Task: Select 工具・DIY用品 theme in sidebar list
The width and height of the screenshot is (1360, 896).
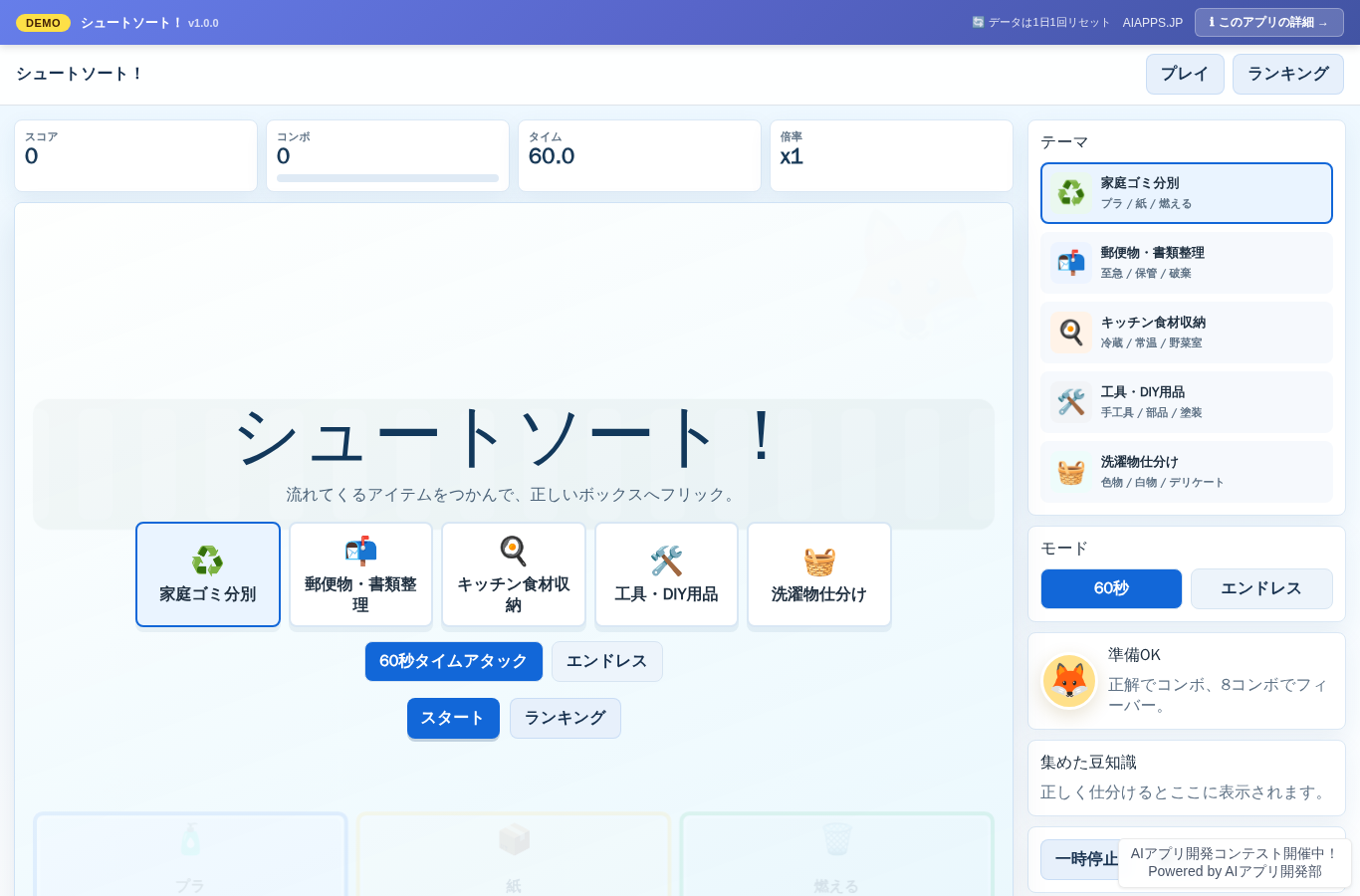Action: click(1187, 402)
